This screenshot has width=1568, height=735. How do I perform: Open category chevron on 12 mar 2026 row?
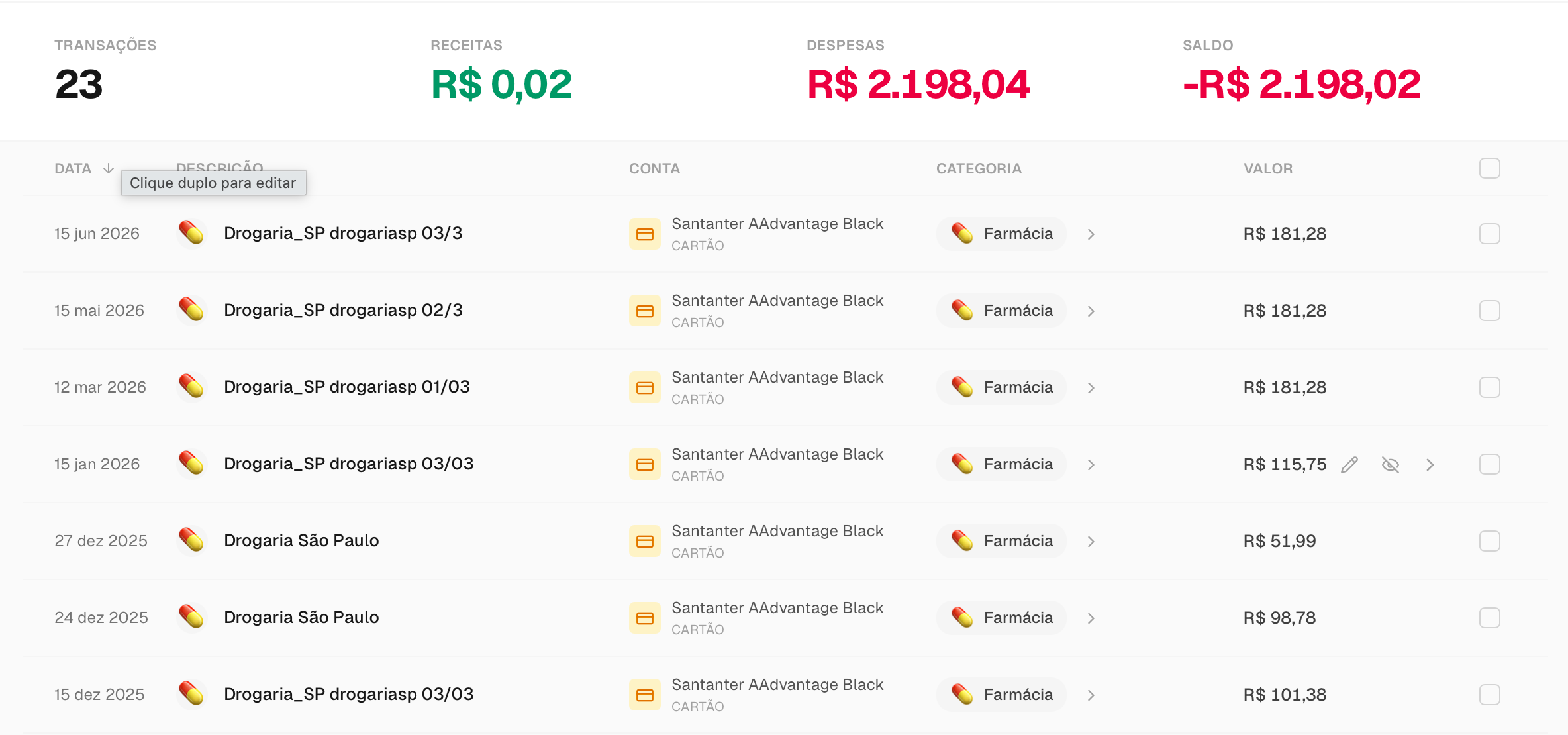pos(1091,388)
